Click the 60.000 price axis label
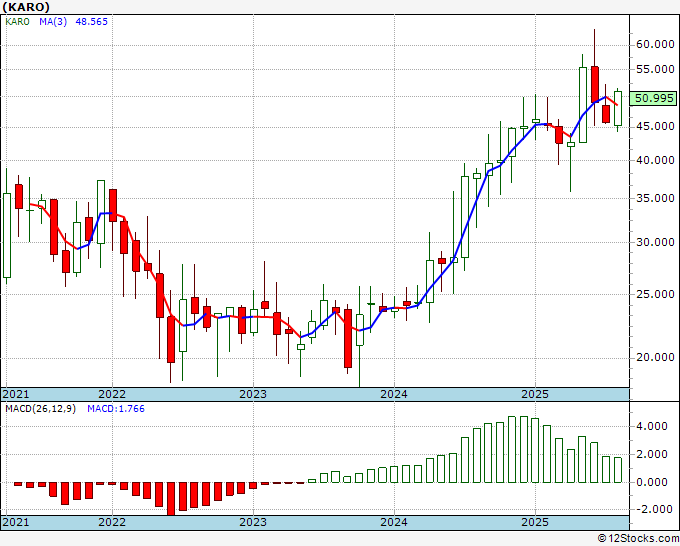The width and height of the screenshot is (680, 546). (655, 44)
